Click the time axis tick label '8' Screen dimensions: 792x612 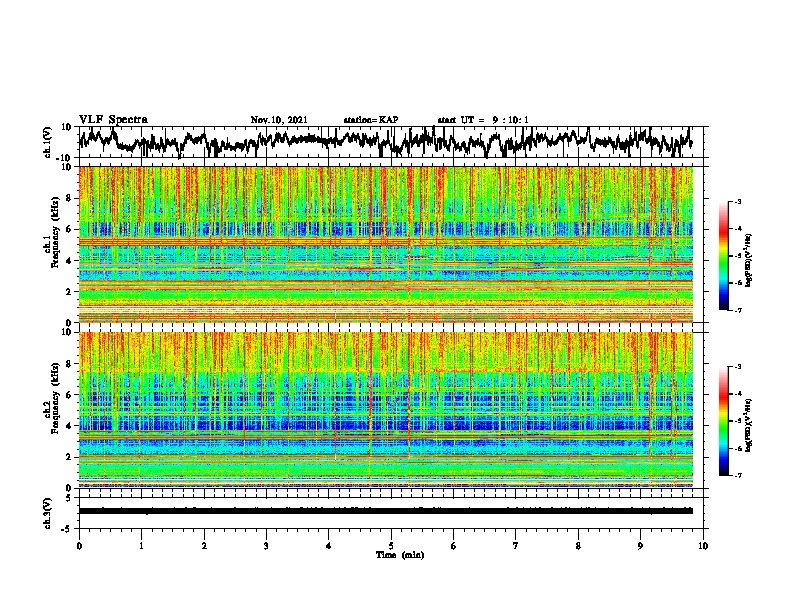point(578,546)
